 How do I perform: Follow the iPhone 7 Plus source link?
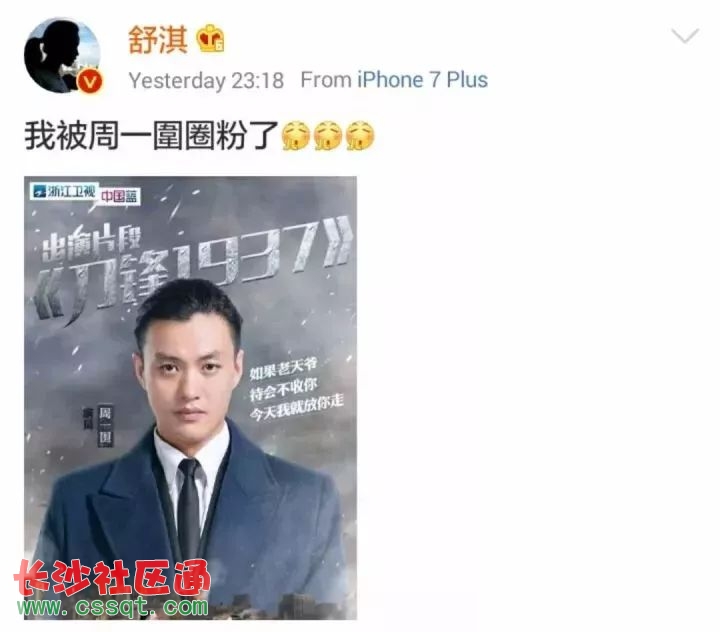tap(422, 80)
